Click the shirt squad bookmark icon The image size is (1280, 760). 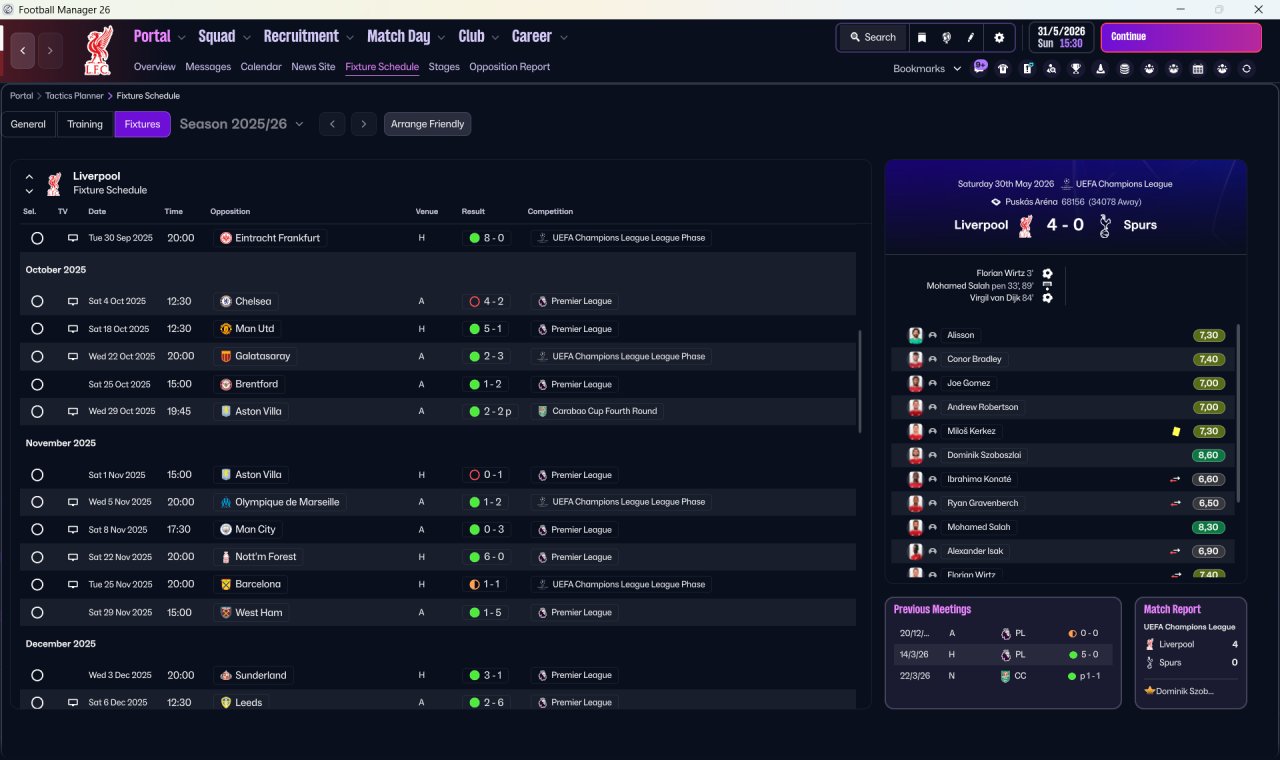pyautogui.click(x=1003, y=69)
